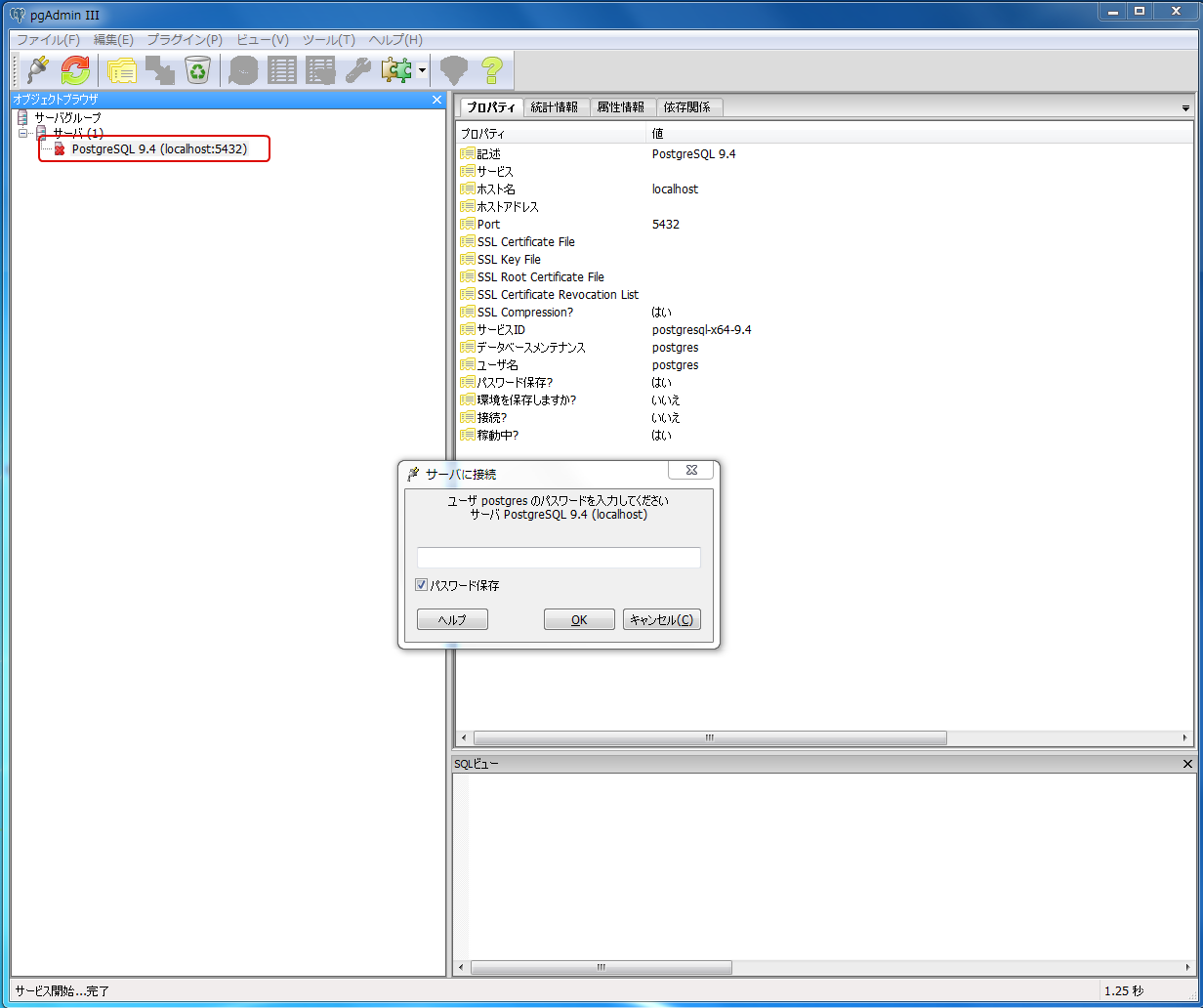The height and width of the screenshot is (1008, 1203).
Task: Click the grayed guru hint icon
Action: [454, 70]
